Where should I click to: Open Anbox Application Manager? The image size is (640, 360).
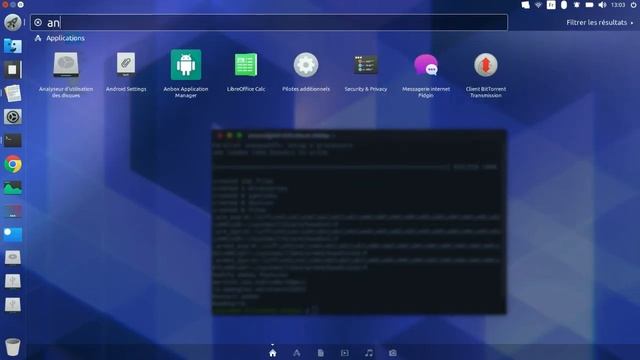coord(186,74)
